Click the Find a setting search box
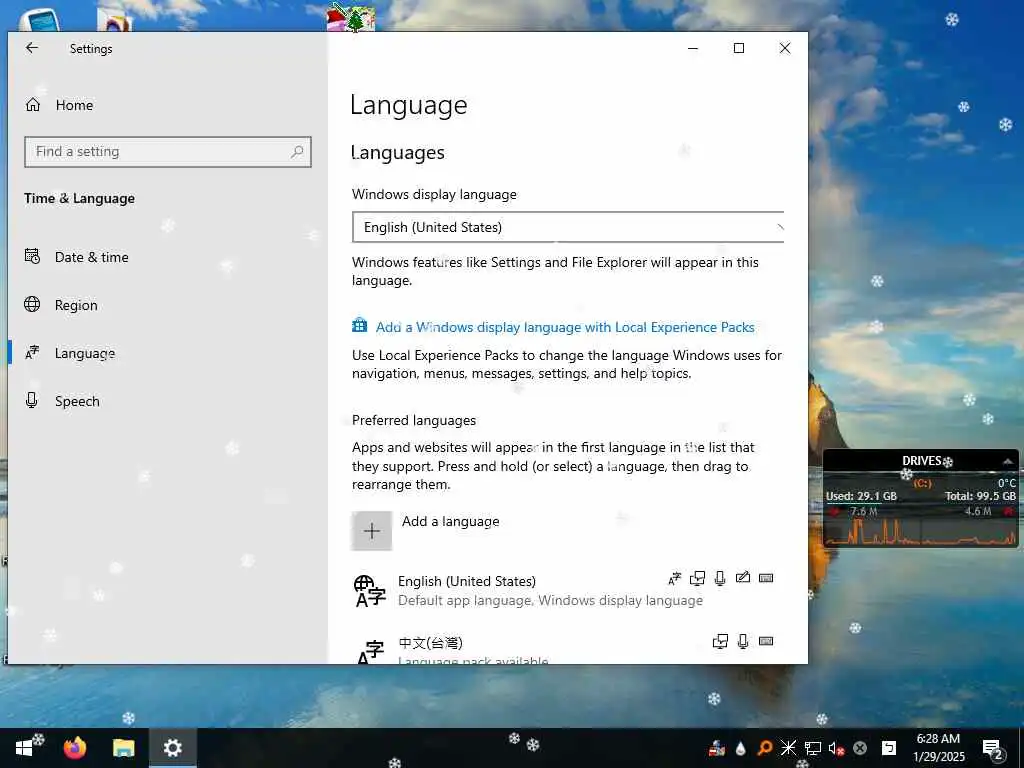This screenshot has height=768, width=1024. [x=168, y=152]
